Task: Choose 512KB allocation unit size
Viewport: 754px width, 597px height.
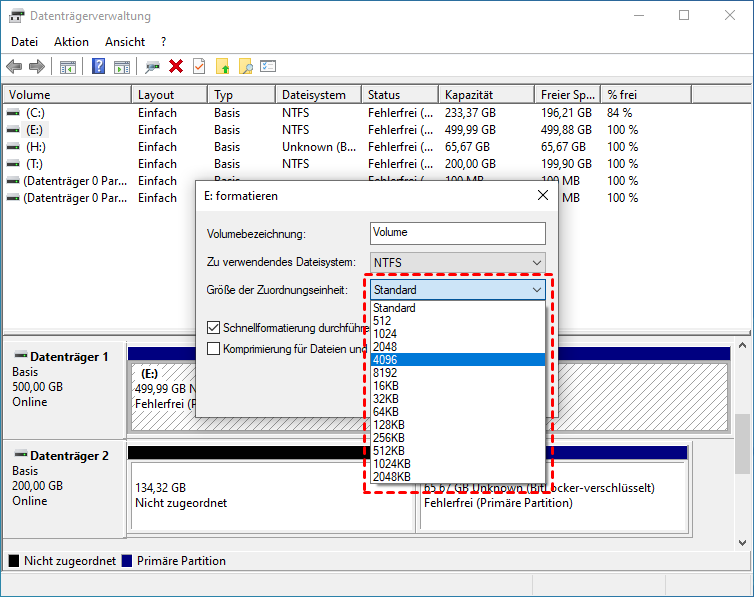Action: pos(458,450)
